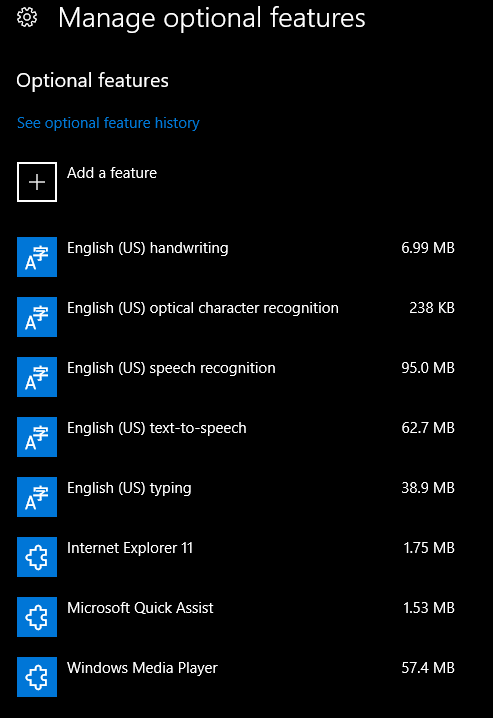The height and width of the screenshot is (718, 493).
Task: Click the plus icon to add a feature
Action: 37,182
